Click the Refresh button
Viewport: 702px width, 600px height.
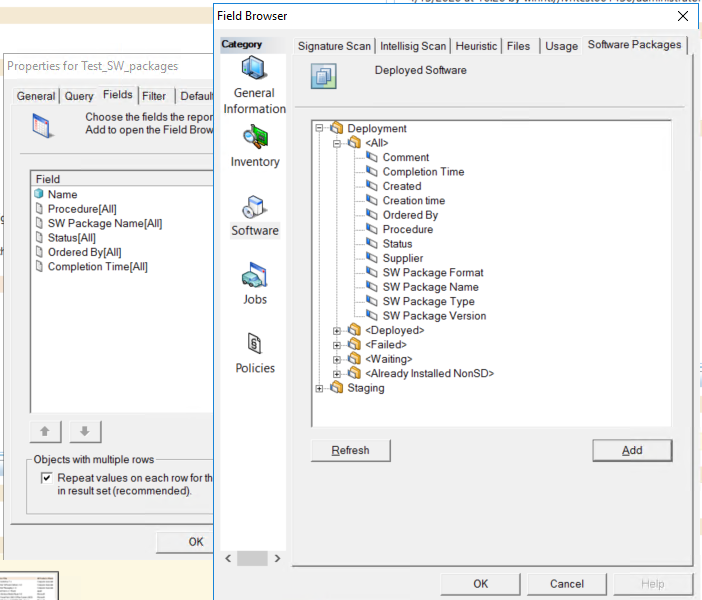pyautogui.click(x=351, y=450)
